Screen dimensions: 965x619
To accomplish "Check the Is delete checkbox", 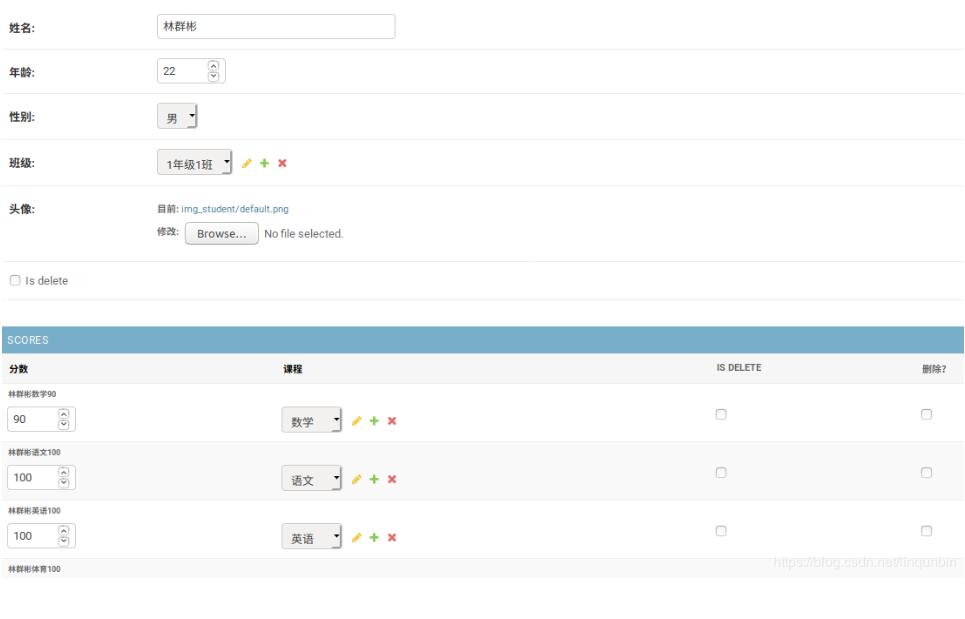I will pyautogui.click(x=15, y=281).
